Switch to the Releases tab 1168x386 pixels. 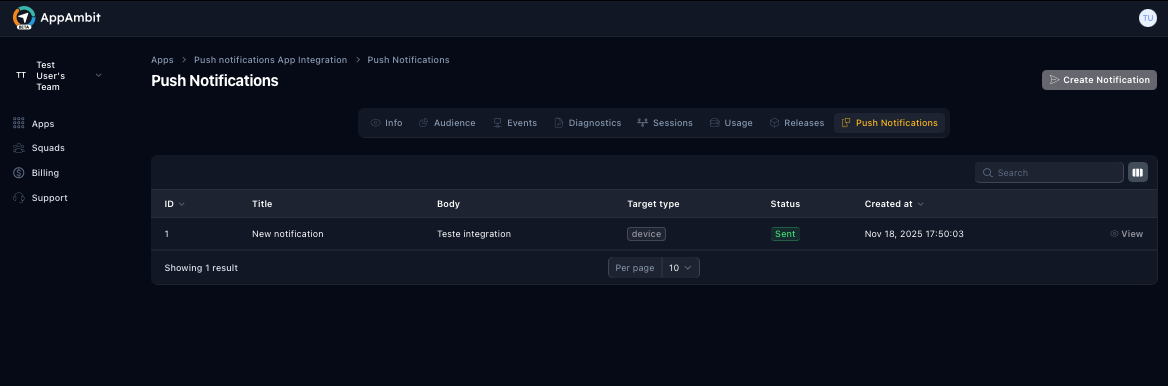(x=797, y=123)
